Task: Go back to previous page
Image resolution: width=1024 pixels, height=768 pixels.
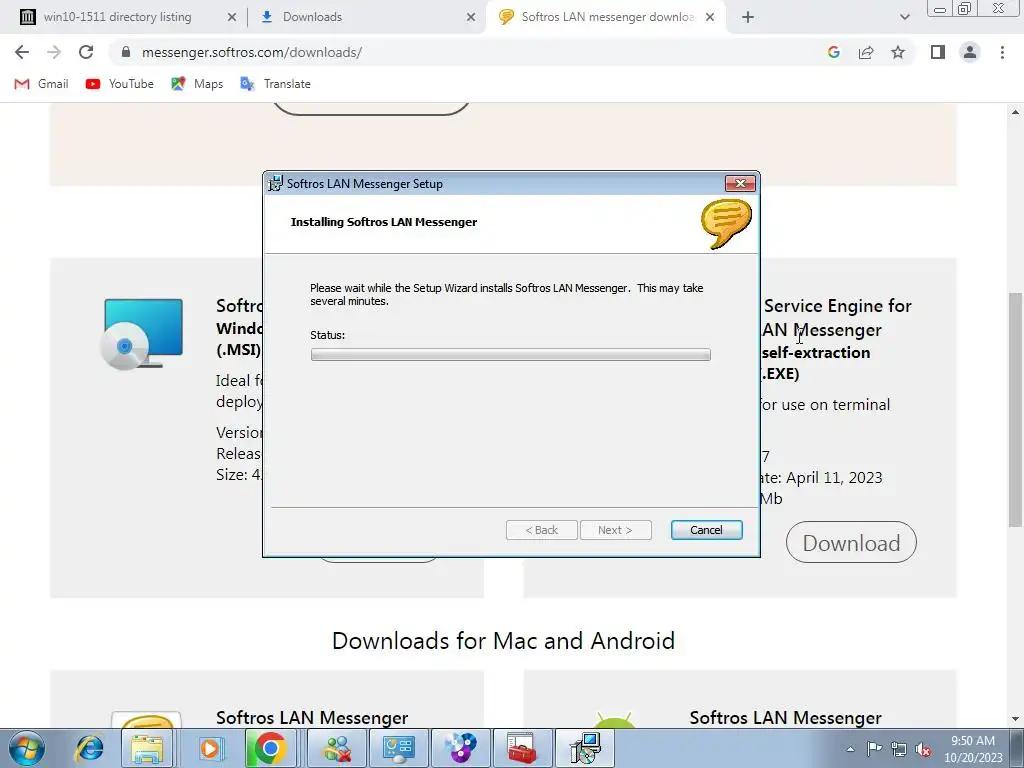Action: [x=22, y=52]
